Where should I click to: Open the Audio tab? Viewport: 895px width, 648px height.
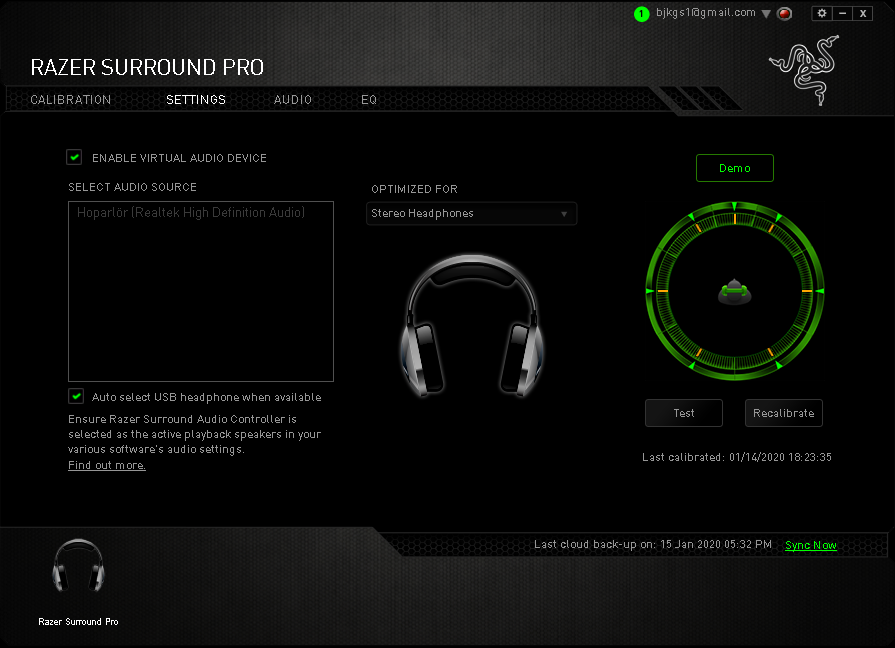click(x=293, y=100)
